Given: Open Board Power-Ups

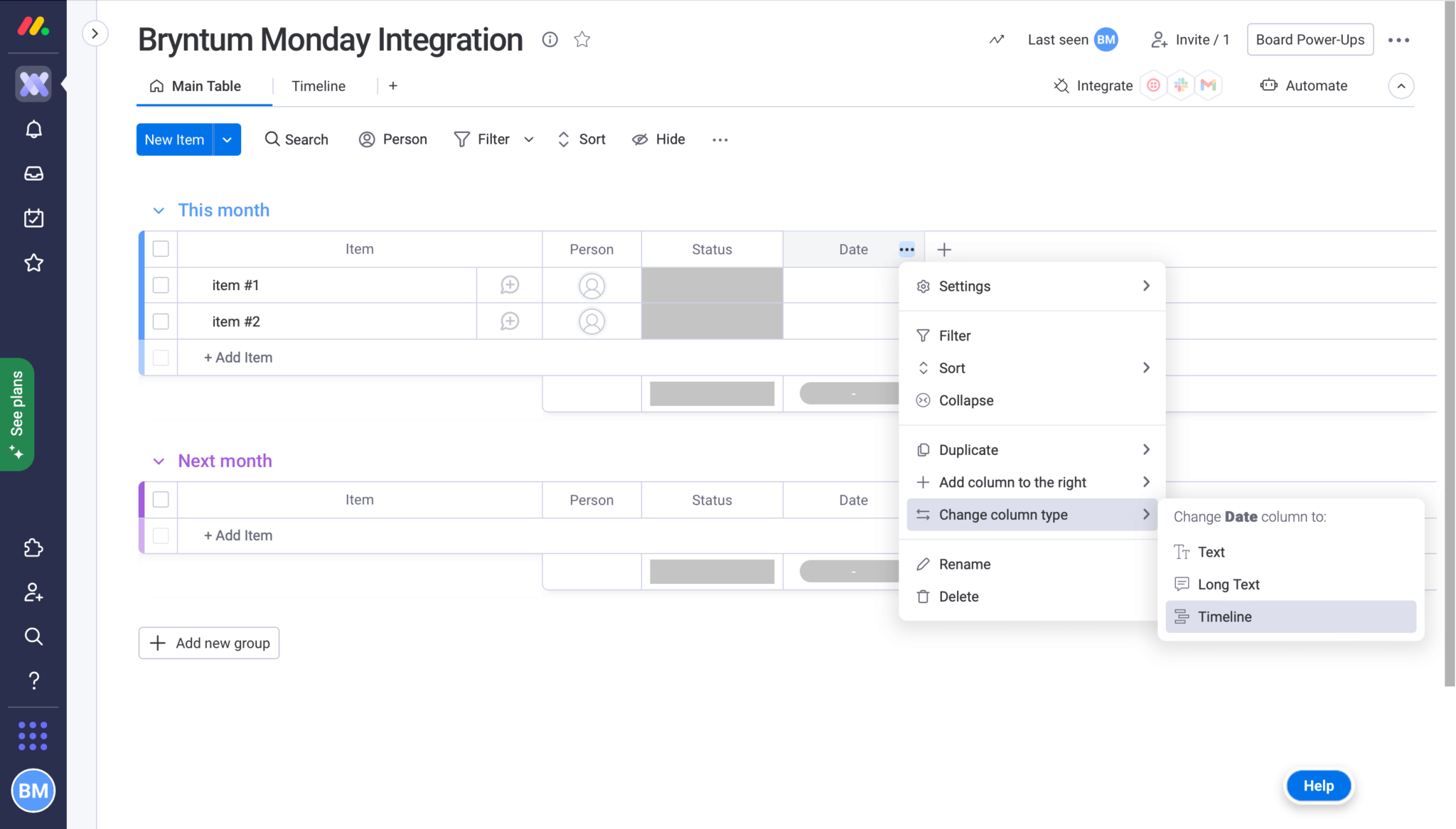Looking at the screenshot, I should (x=1310, y=40).
